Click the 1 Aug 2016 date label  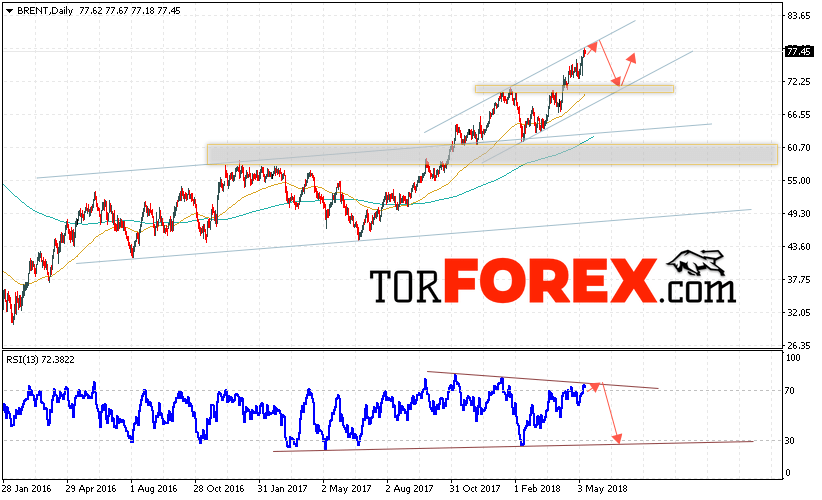click(x=154, y=489)
